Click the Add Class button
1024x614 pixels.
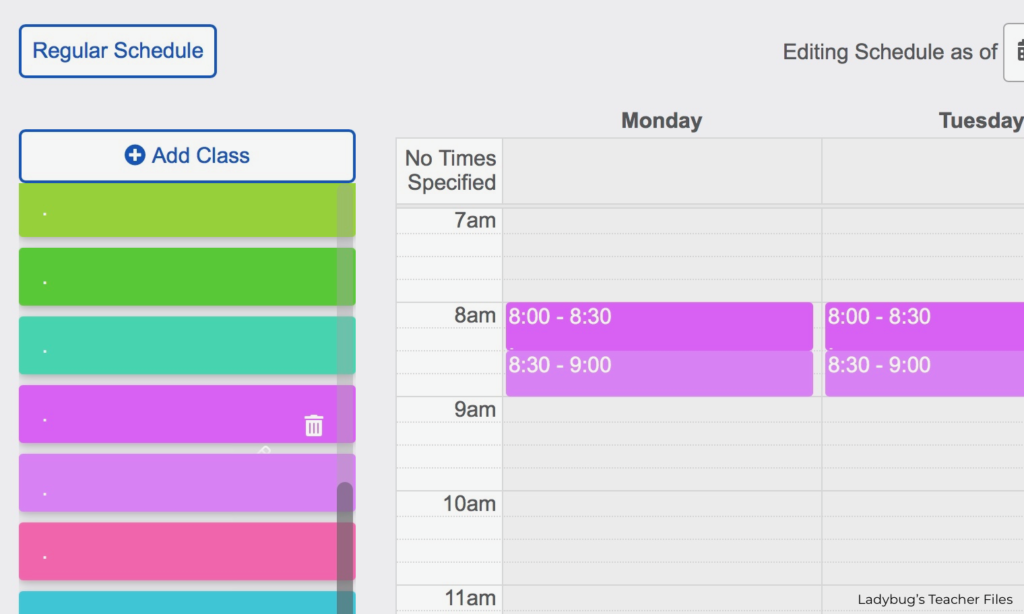(187, 156)
